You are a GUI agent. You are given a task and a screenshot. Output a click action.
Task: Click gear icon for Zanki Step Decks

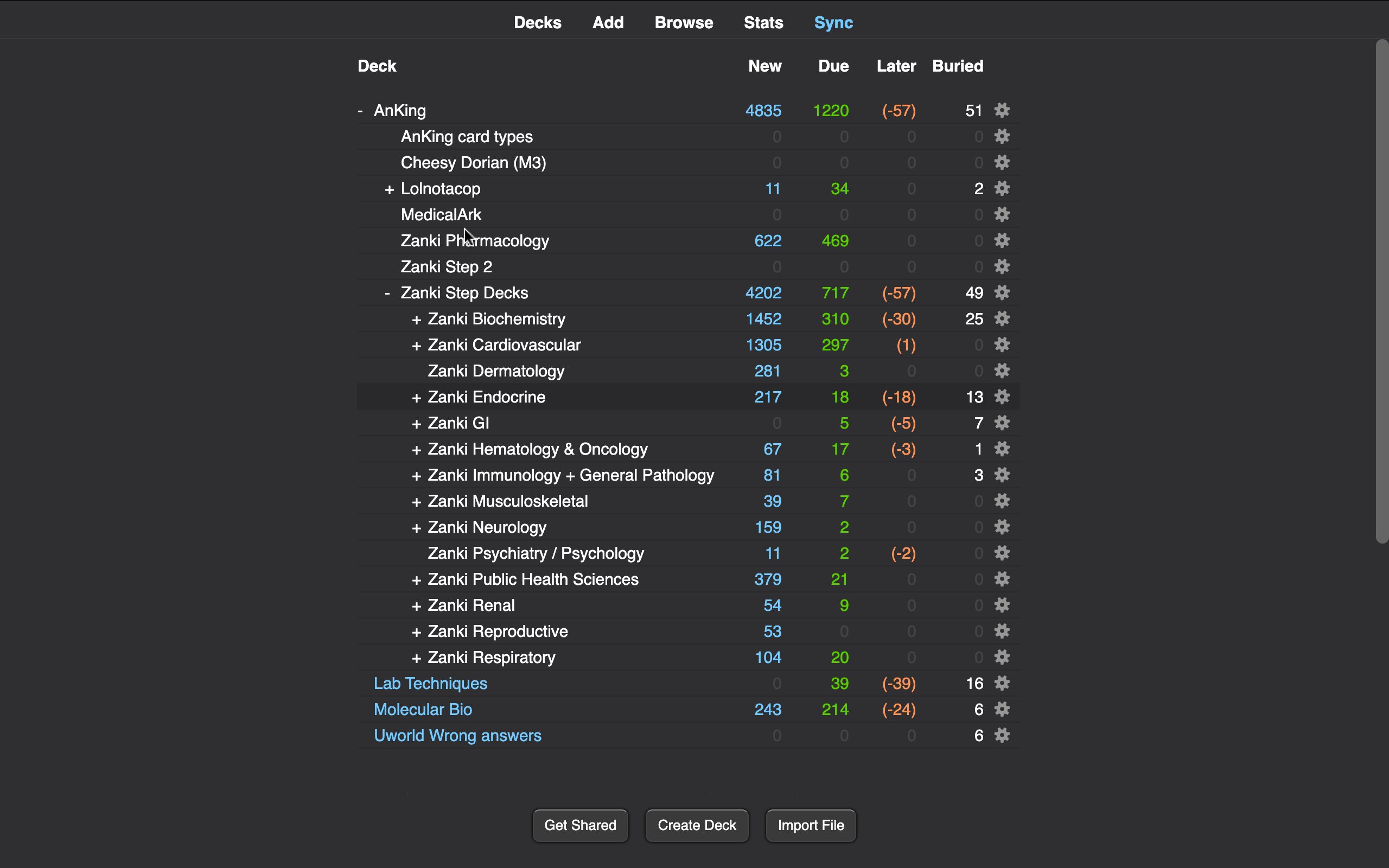pos(1002,293)
